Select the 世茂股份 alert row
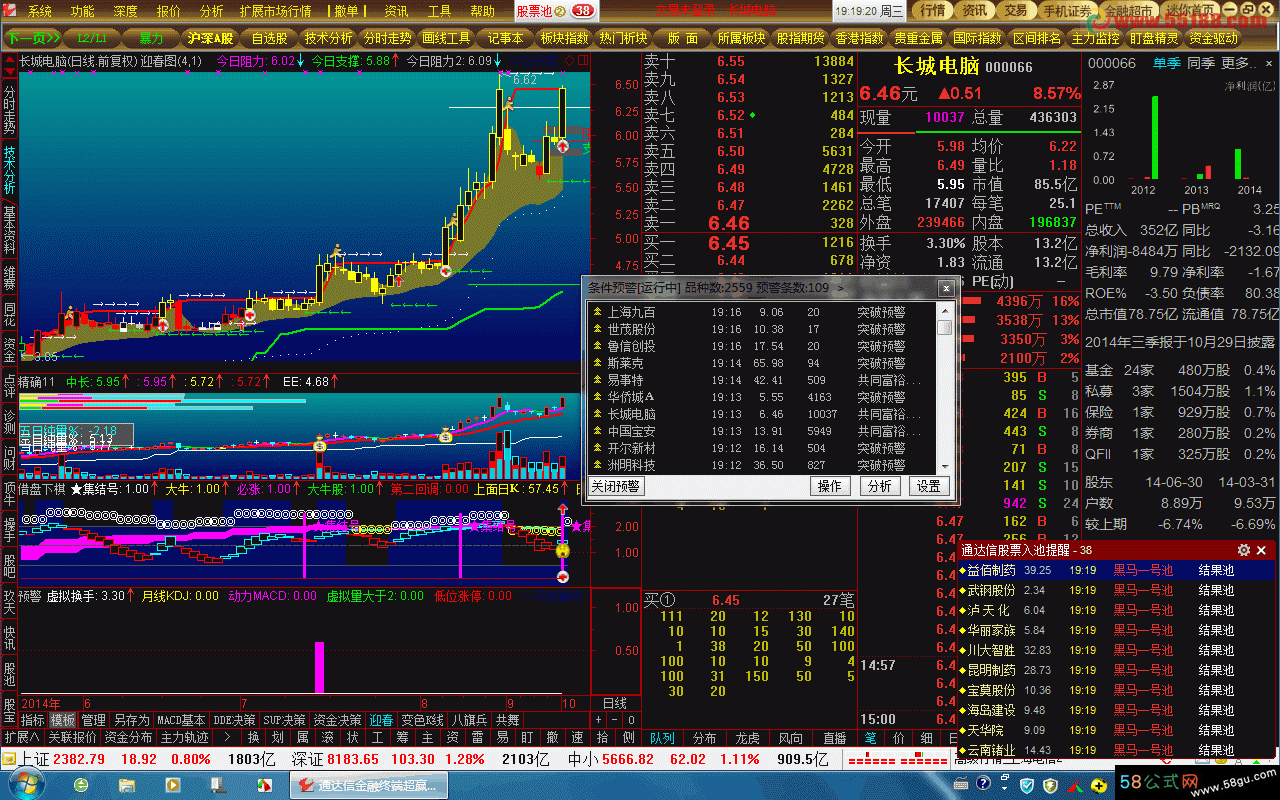This screenshot has width=1280, height=800. (762, 329)
